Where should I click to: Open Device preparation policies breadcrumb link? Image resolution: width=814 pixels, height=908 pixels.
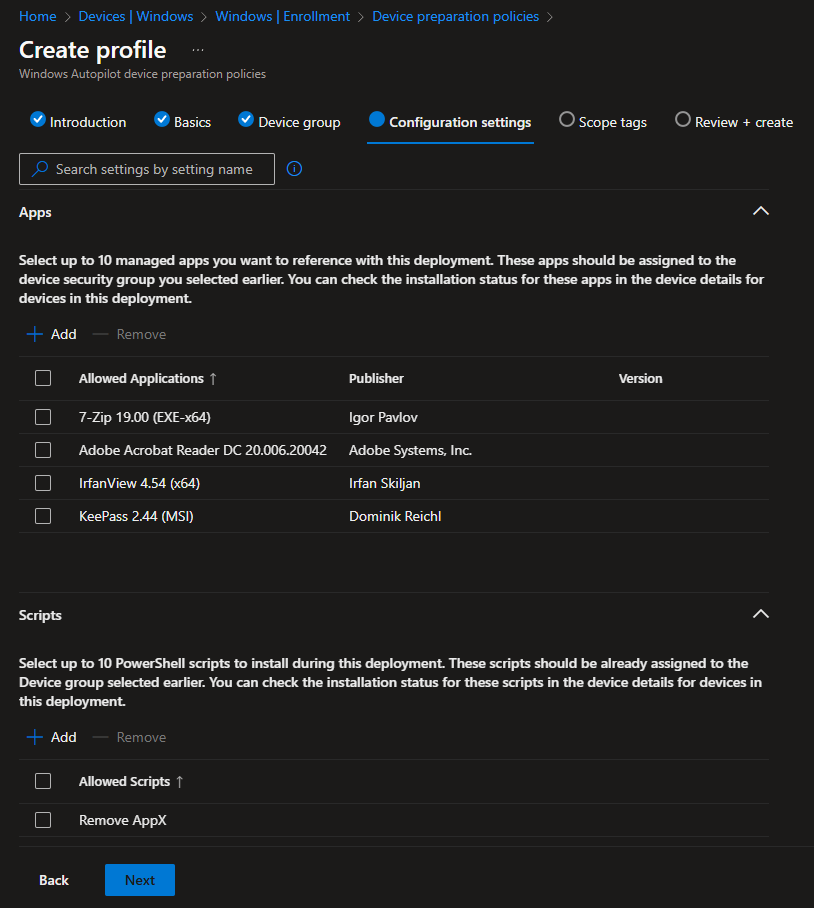455,16
